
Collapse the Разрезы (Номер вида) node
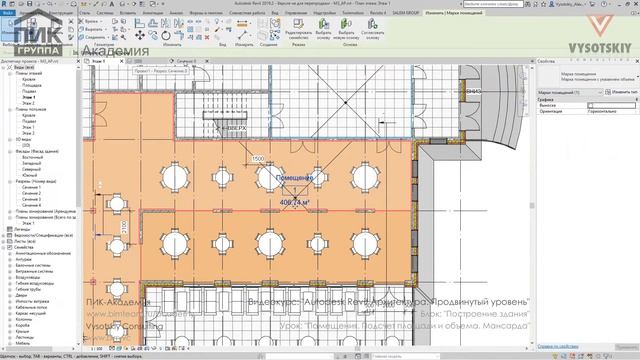pos(10,181)
